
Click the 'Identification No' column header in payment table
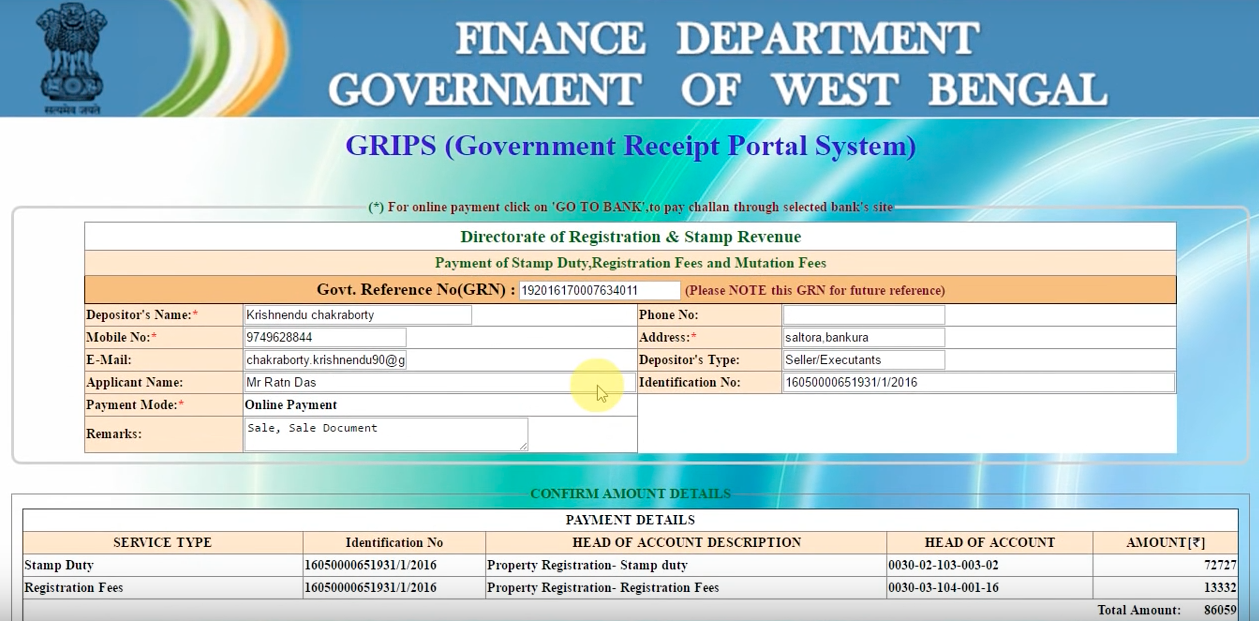[394, 543]
